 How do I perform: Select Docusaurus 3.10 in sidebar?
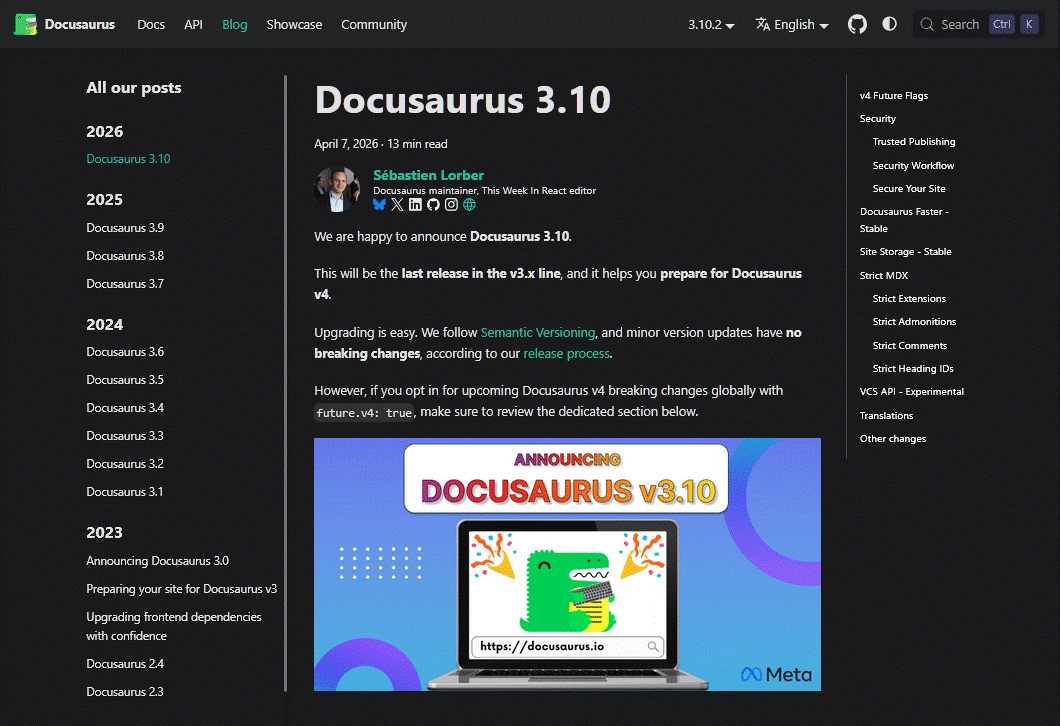pos(128,159)
